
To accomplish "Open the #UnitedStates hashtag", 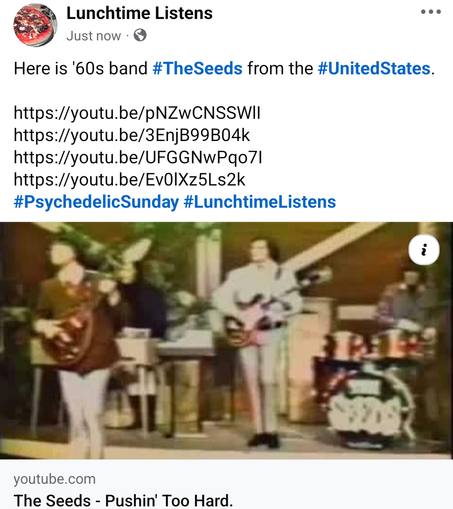I will tap(374, 68).
